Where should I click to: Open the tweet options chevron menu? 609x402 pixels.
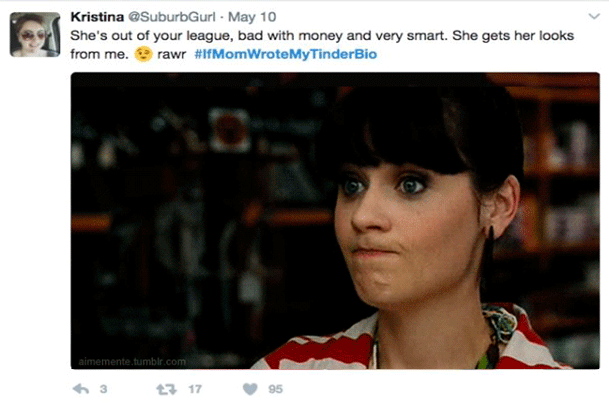(594, 16)
